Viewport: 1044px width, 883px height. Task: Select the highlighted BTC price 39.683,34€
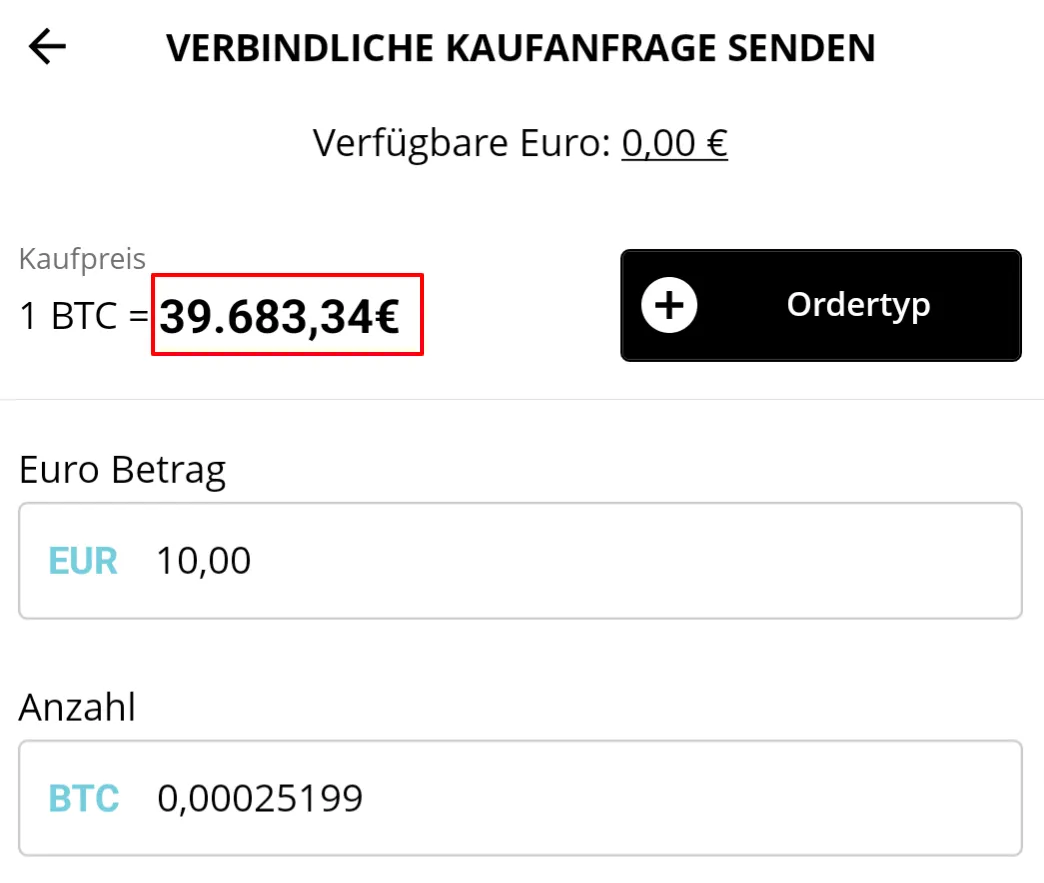click(x=287, y=315)
